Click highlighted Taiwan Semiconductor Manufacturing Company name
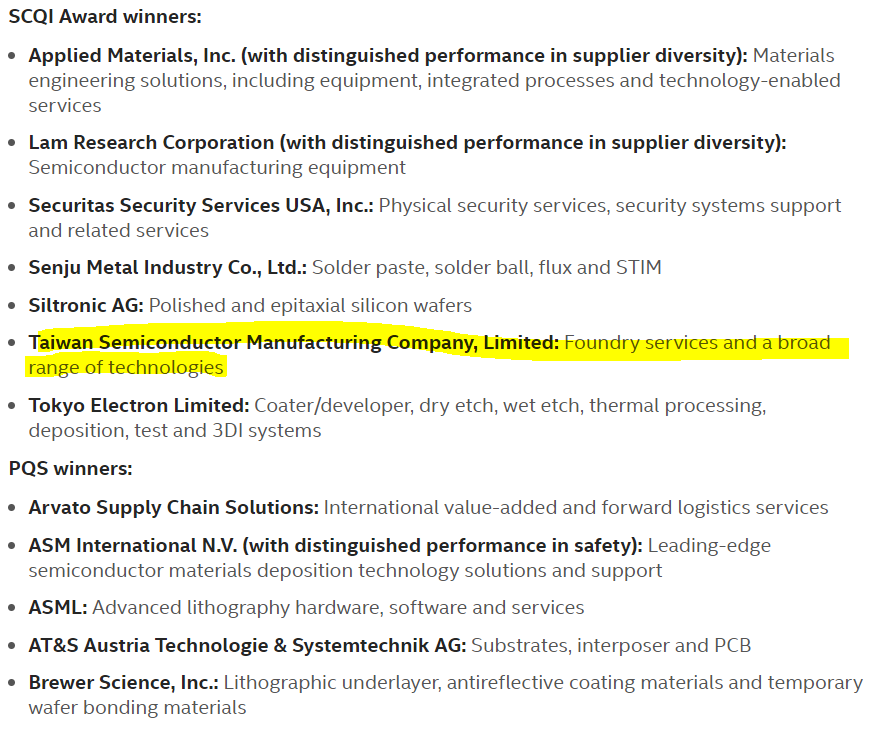Image resolution: width=881 pixels, height=736 pixels. point(293,343)
